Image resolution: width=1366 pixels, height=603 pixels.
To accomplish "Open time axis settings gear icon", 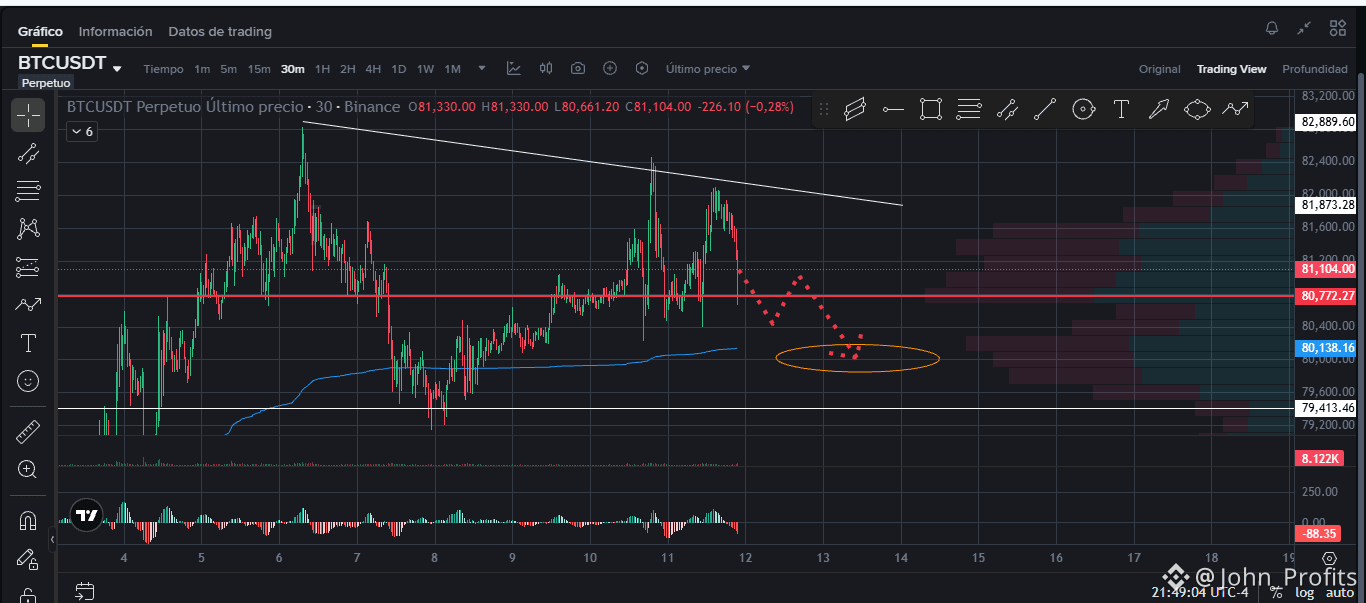I will pos(1329,558).
